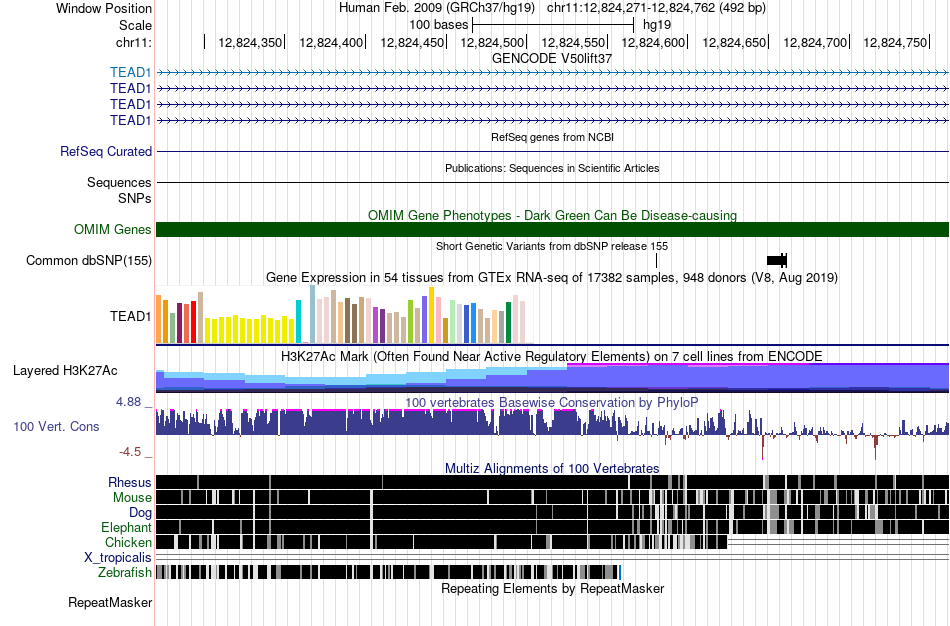Viewport: 950px width, 626px height.
Task: Click the 100 bases scale text
Action: click(x=439, y=25)
